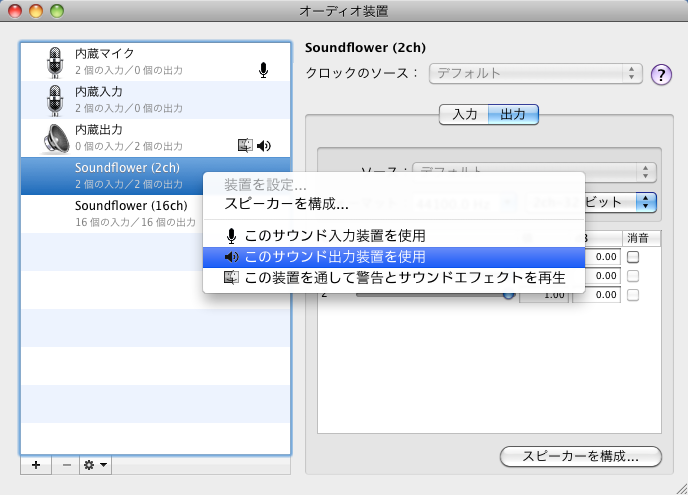Remove device with the minus button
The image size is (688, 495).
pyautogui.click(x=67, y=465)
